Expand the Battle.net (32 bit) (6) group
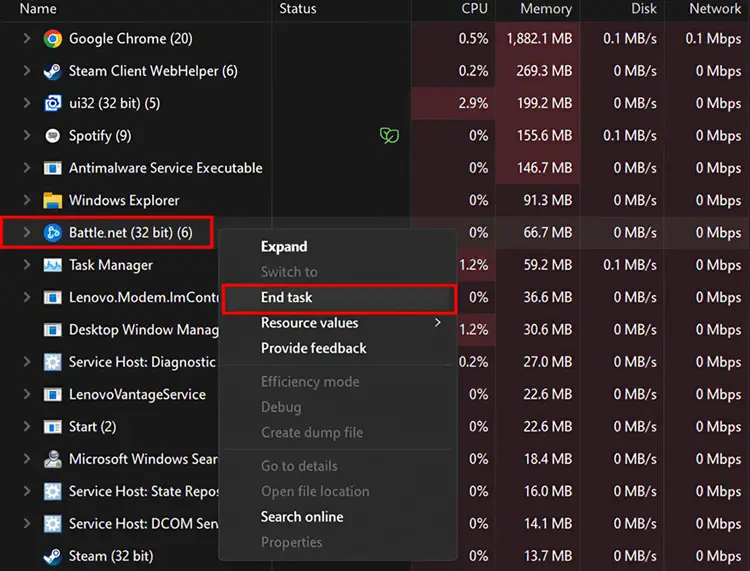This screenshot has height=571, width=750. (27, 233)
